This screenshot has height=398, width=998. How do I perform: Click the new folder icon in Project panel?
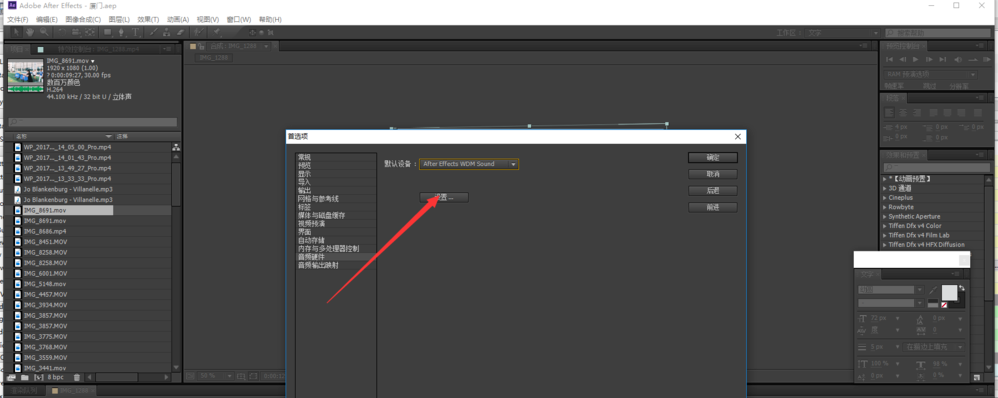pyautogui.click(x=24, y=378)
